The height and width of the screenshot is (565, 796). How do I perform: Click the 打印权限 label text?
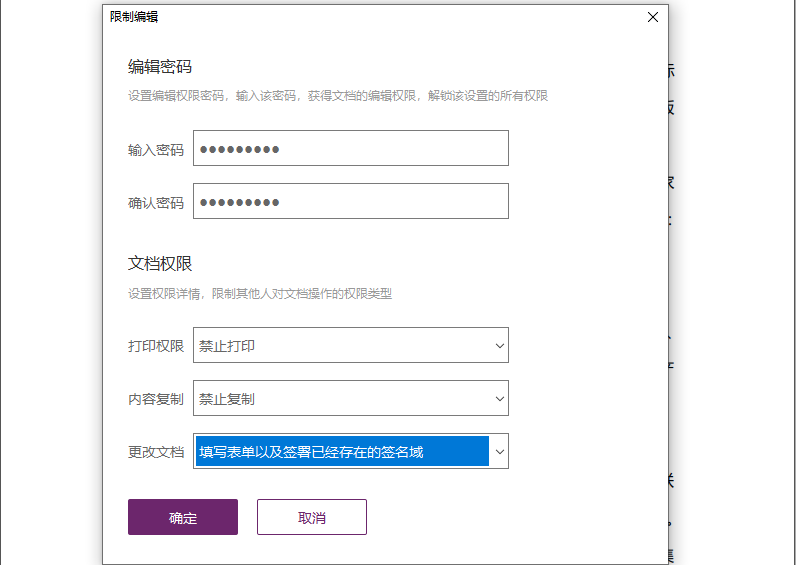point(156,346)
